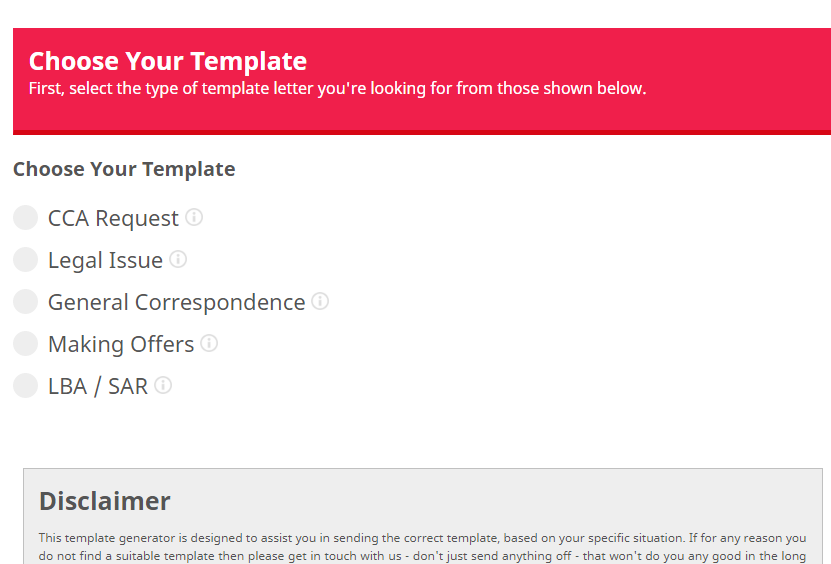Viewport: 831px width, 564px height.
Task: Pick the General Correspondence radio circle
Action: 25,302
